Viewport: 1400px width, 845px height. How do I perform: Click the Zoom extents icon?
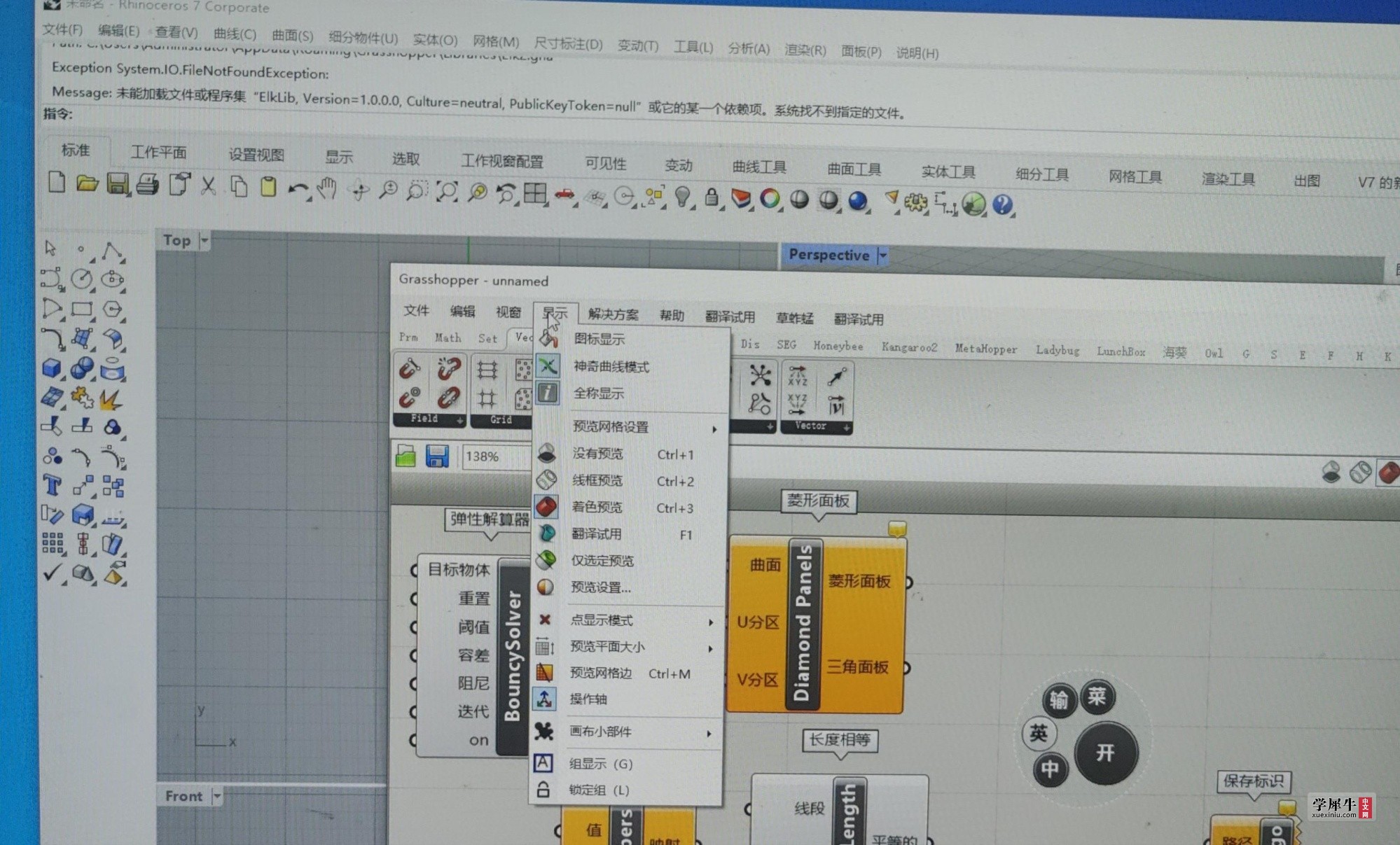446,192
